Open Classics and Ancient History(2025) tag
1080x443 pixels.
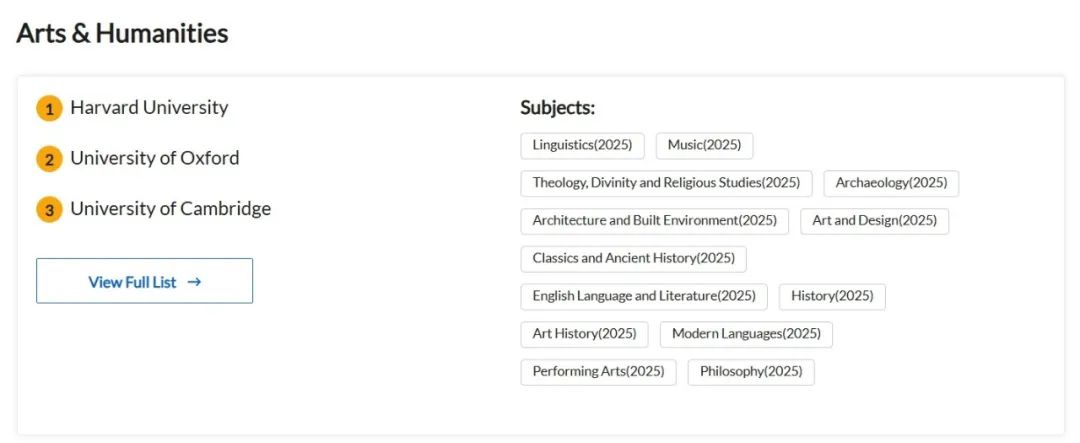pyautogui.click(x=634, y=259)
